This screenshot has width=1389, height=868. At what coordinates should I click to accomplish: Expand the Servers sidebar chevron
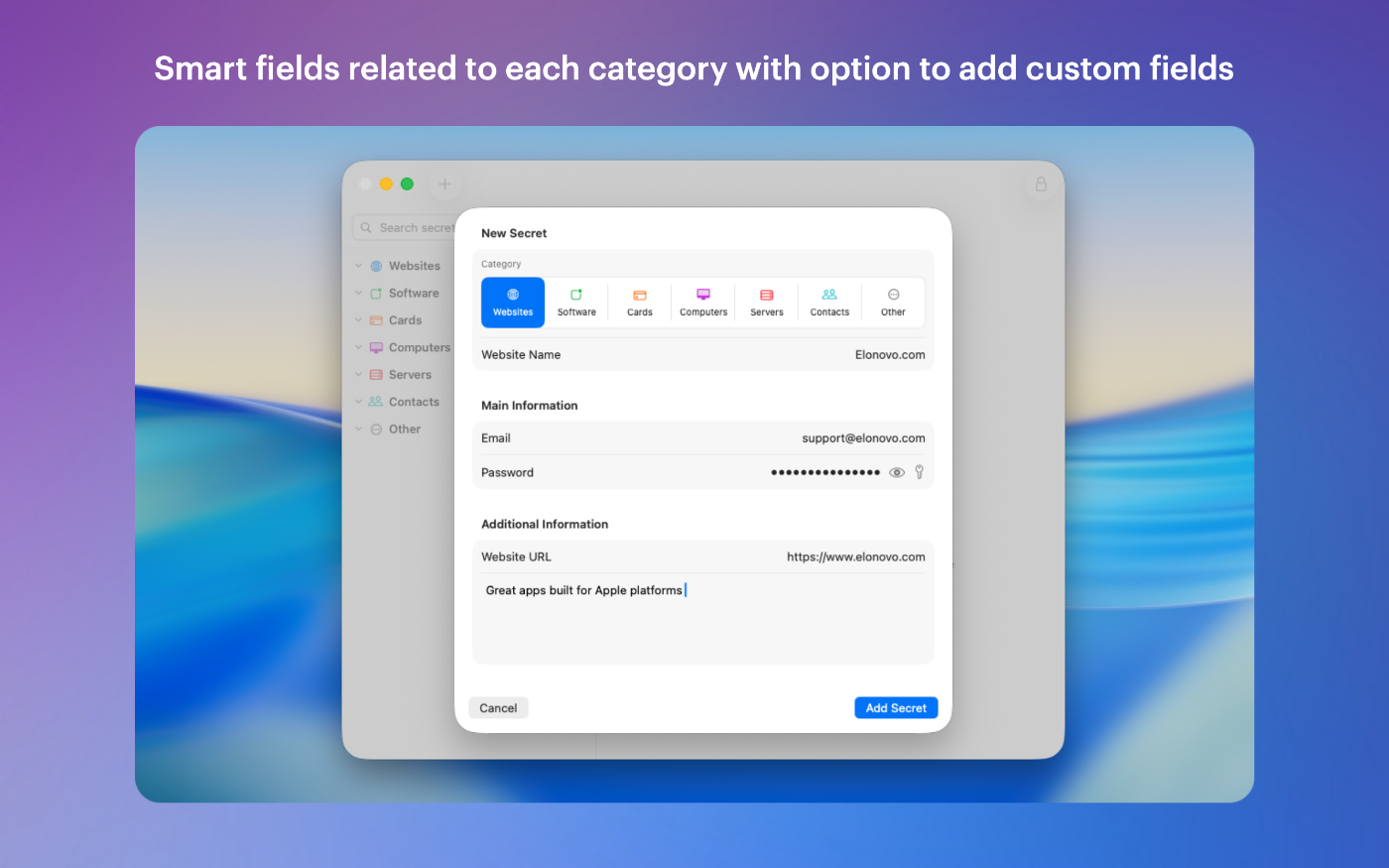359,375
